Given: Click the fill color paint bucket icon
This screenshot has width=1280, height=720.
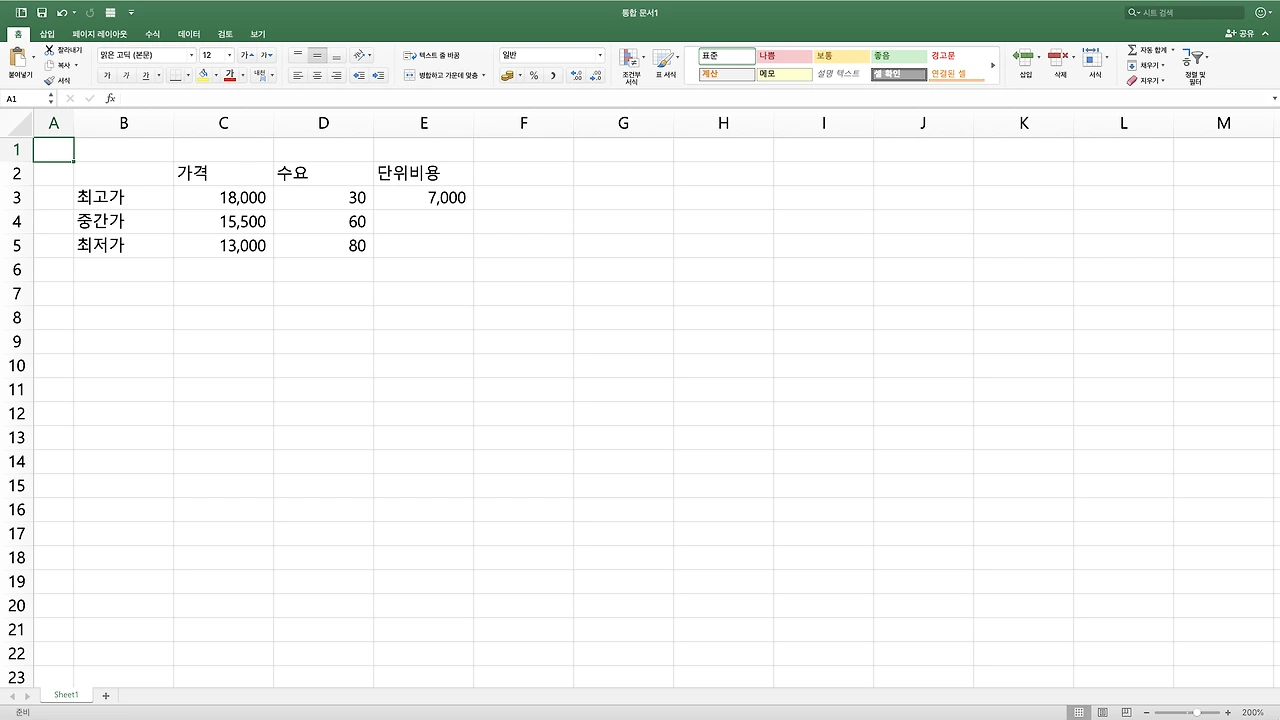Looking at the screenshot, I should (203, 75).
